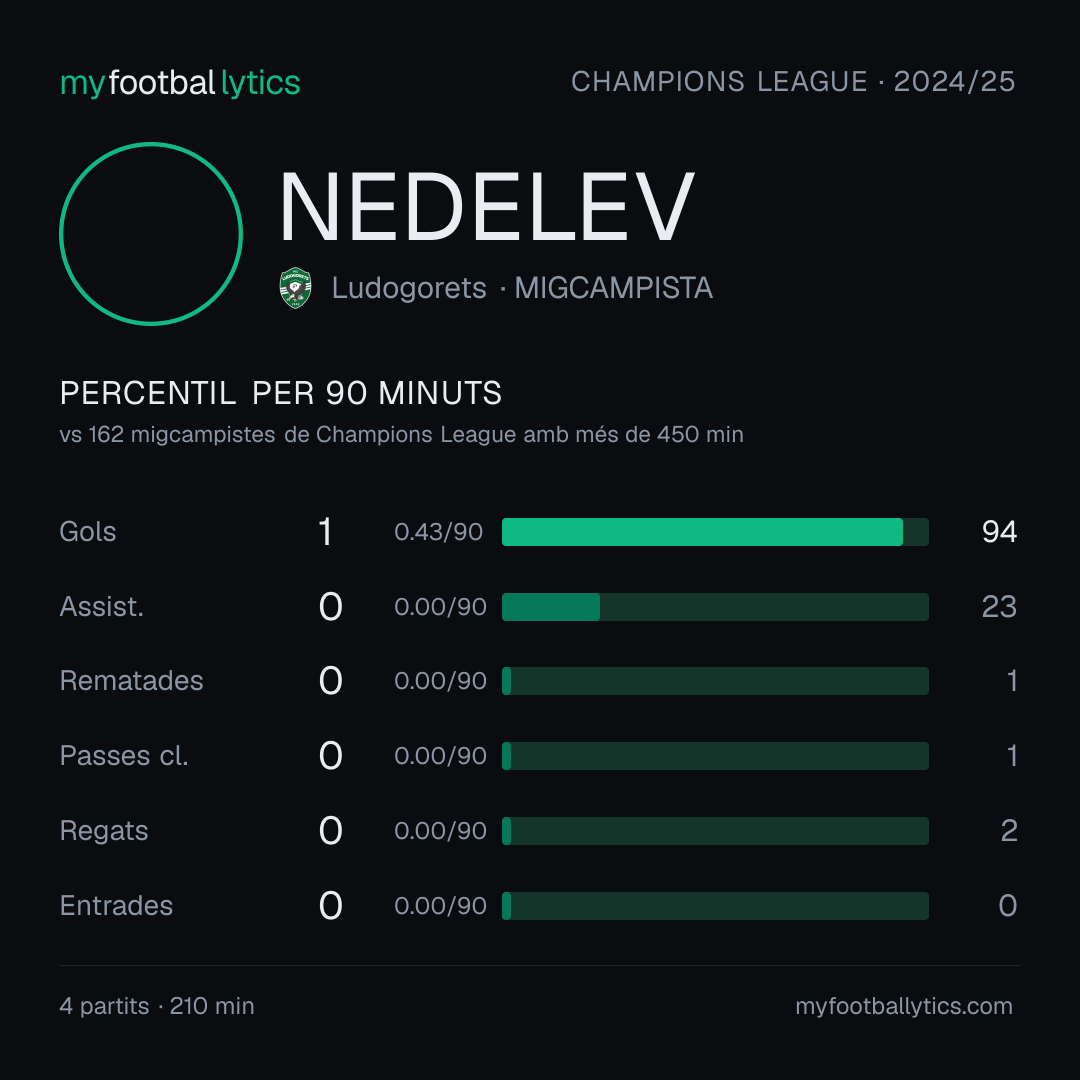Click the Regats percentile bar
The height and width of the screenshot is (1080, 1080).
coord(715,831)
